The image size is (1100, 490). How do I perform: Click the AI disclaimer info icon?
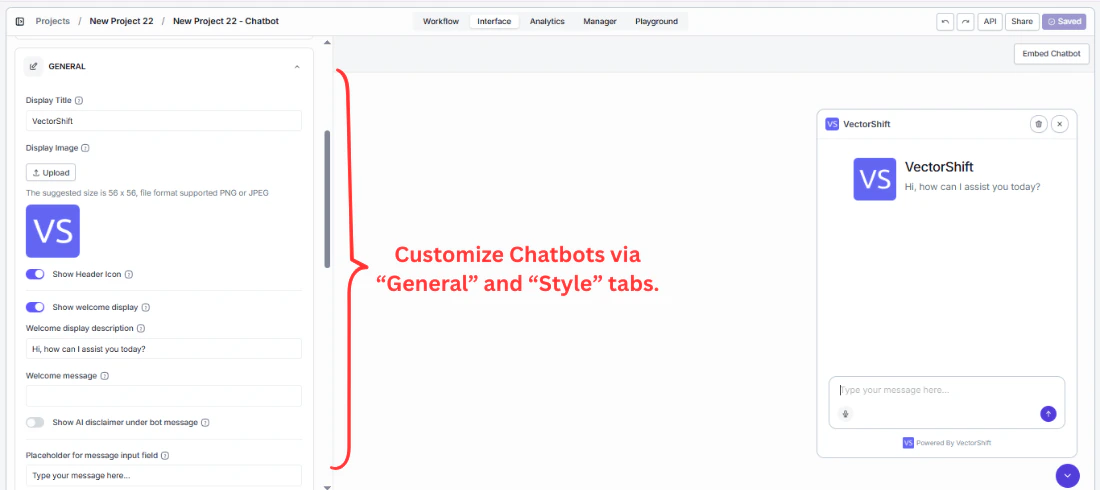[x=205, y=423]
